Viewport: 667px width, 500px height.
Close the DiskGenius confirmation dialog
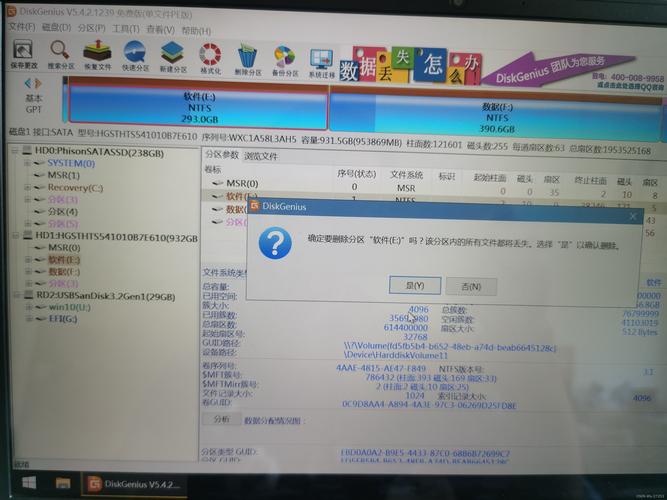point(633,217)
